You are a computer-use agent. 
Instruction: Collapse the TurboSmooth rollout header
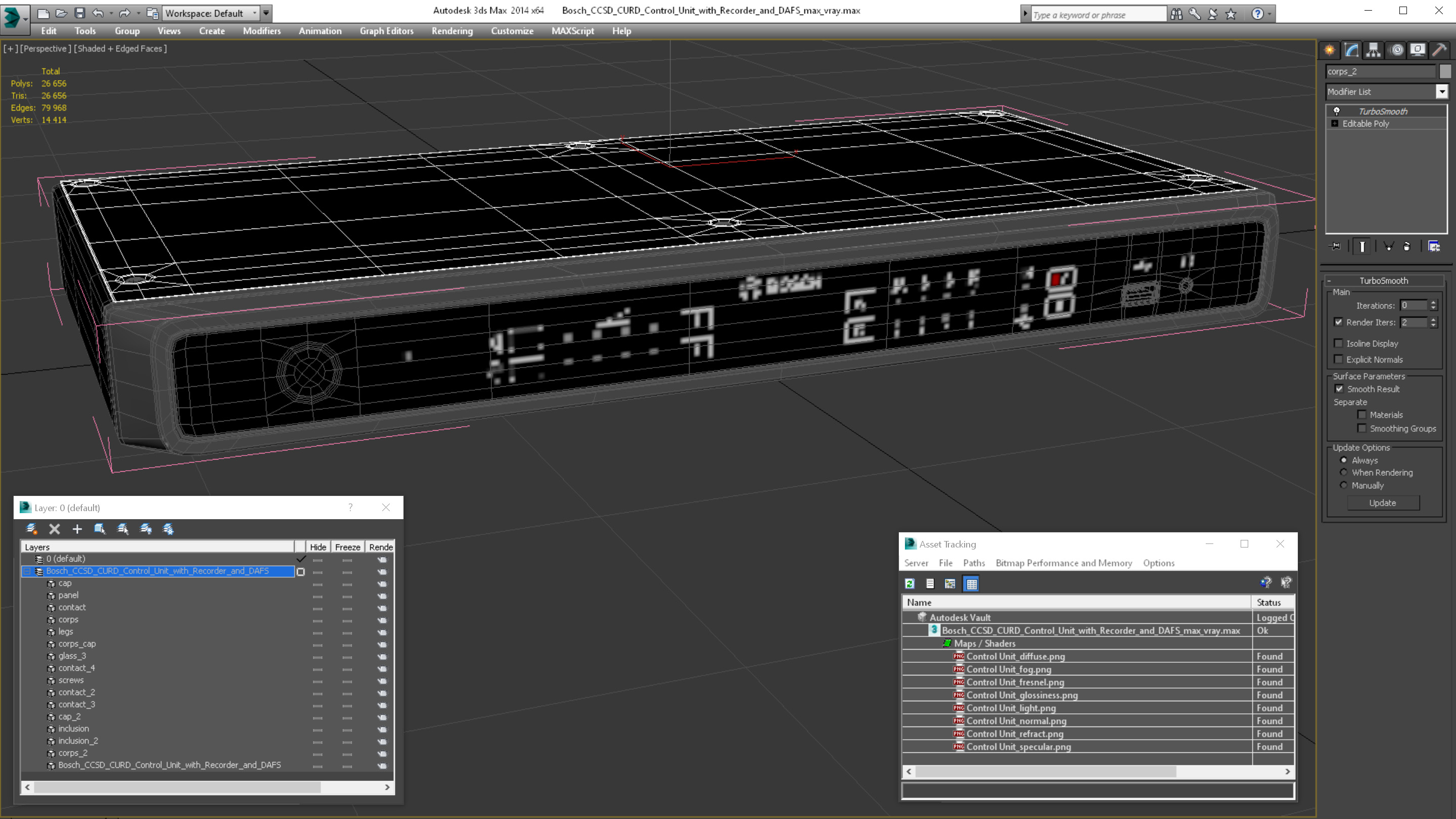pyautogui.click(x=1384, y=281)
